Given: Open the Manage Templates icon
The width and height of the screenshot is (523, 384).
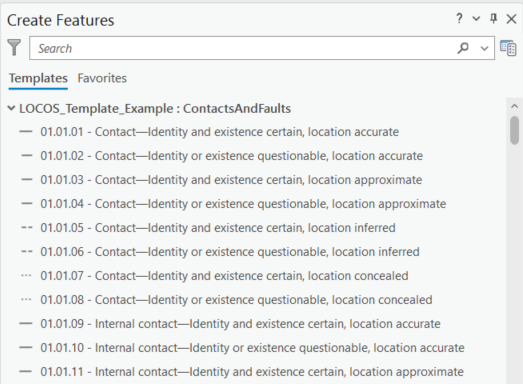Looking at the screenshot, I should [508, 48].
